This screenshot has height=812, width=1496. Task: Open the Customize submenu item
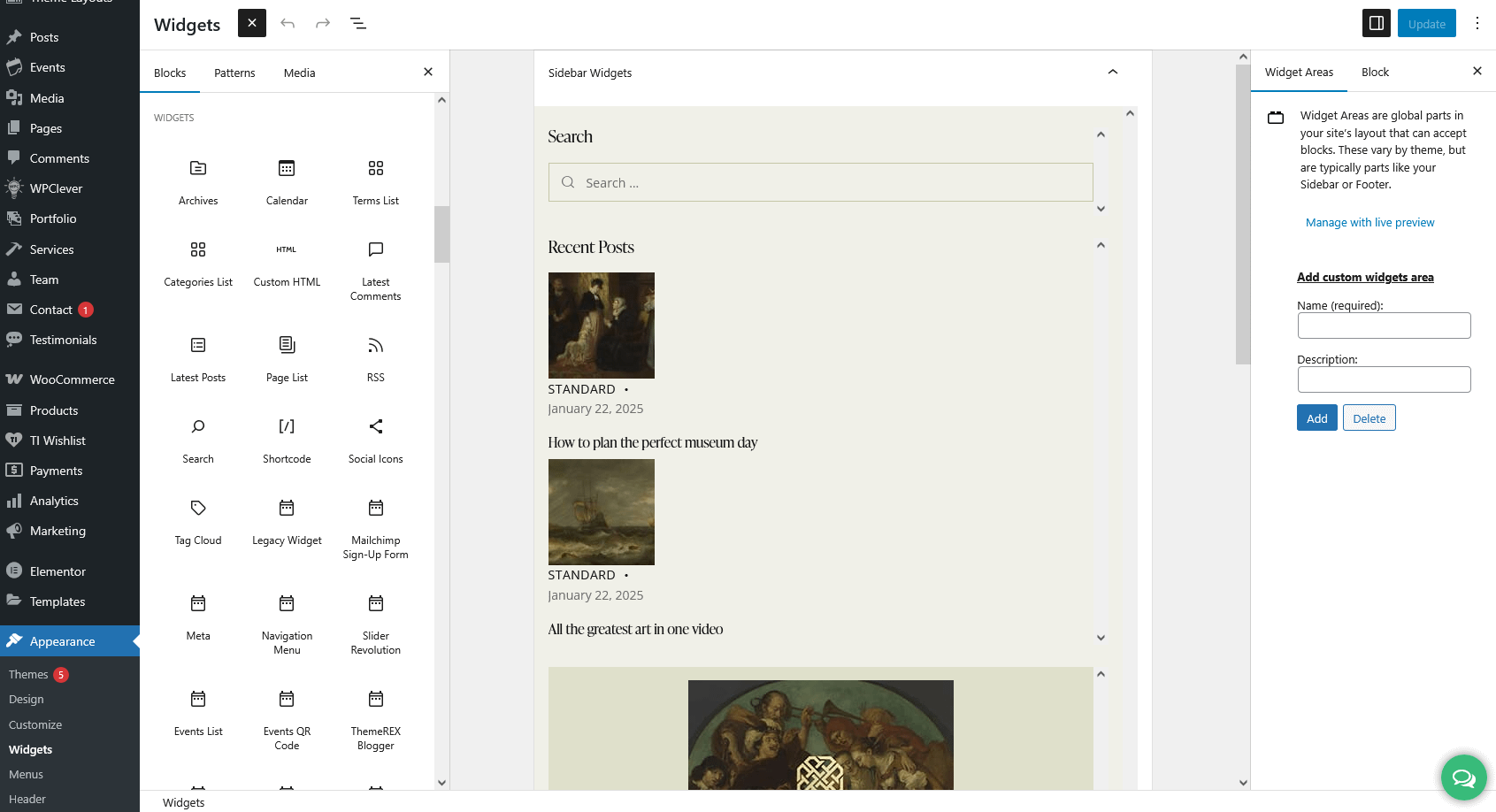click(x=35, y=724)
